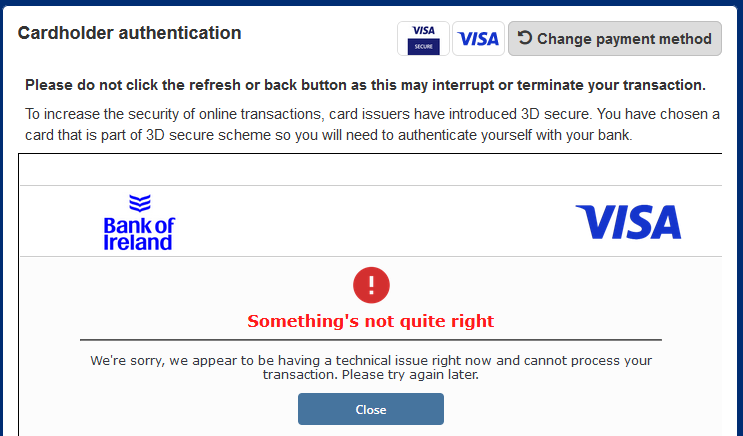Click the Cardholder authentication title

coord(130,33)
